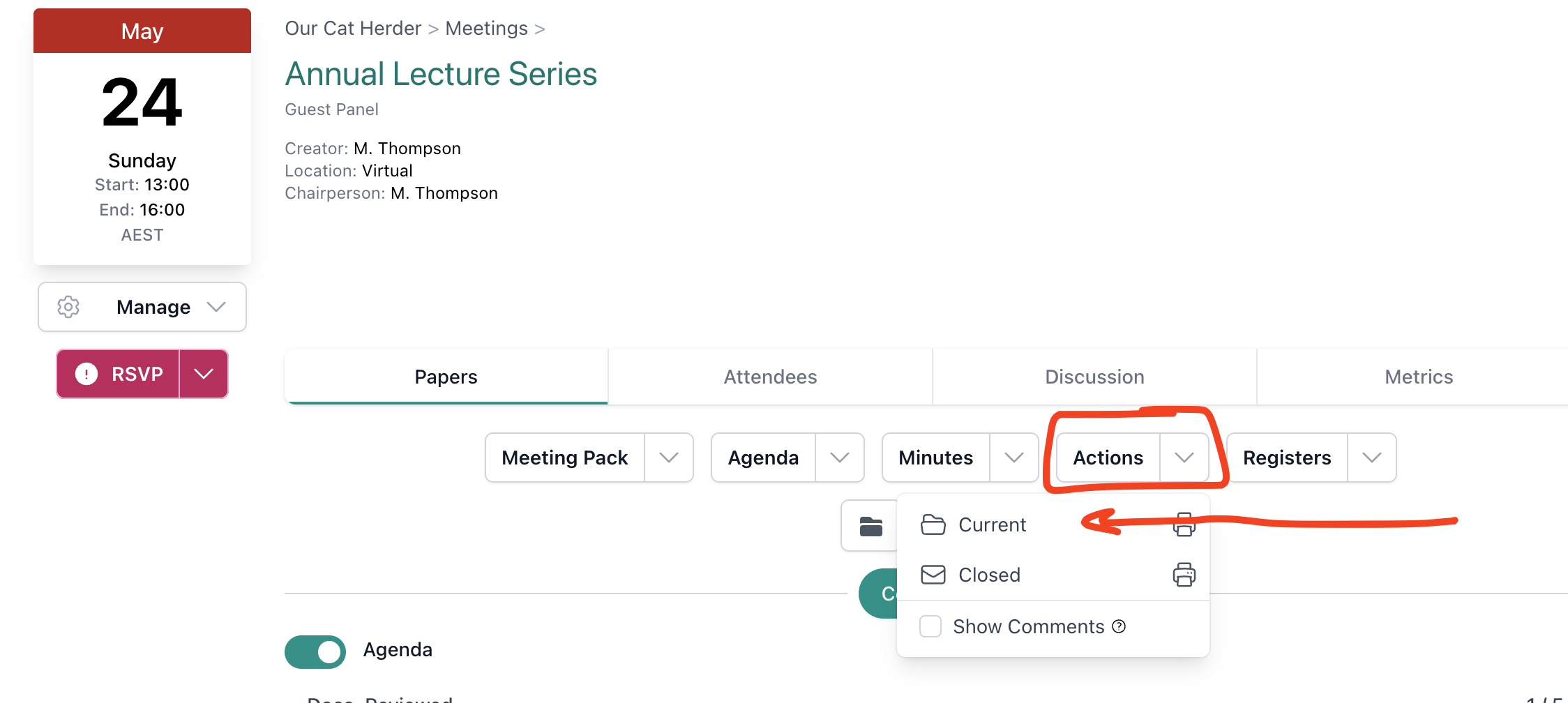The height and width of the screenshot is (703, 1568).
Task: Click the gear icon on the Manage button
Action: click(68, 307)
